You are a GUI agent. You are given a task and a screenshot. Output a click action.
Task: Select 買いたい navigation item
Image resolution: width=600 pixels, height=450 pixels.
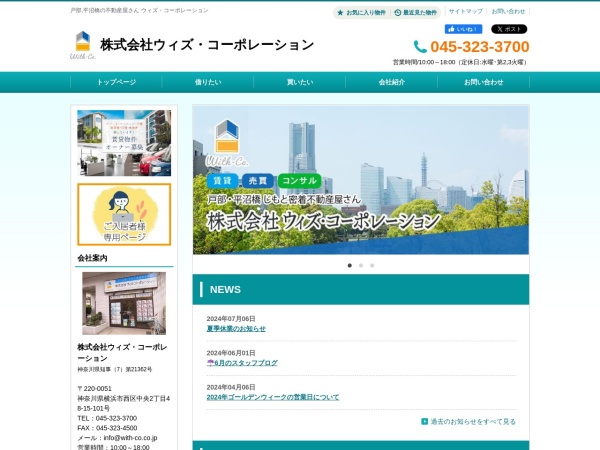click(300, 82)
